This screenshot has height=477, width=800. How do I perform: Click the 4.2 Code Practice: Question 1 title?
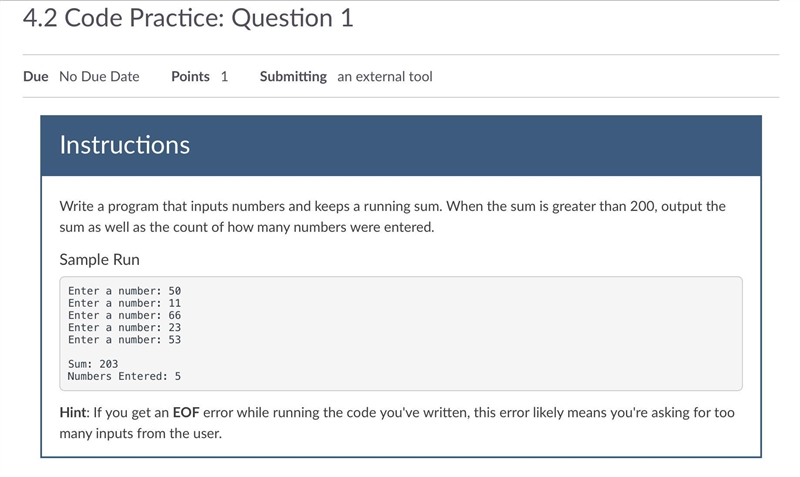click(188, 18)
